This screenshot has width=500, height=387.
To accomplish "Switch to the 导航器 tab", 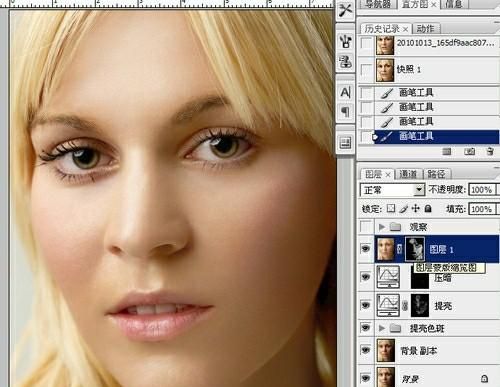I will 377,4.
